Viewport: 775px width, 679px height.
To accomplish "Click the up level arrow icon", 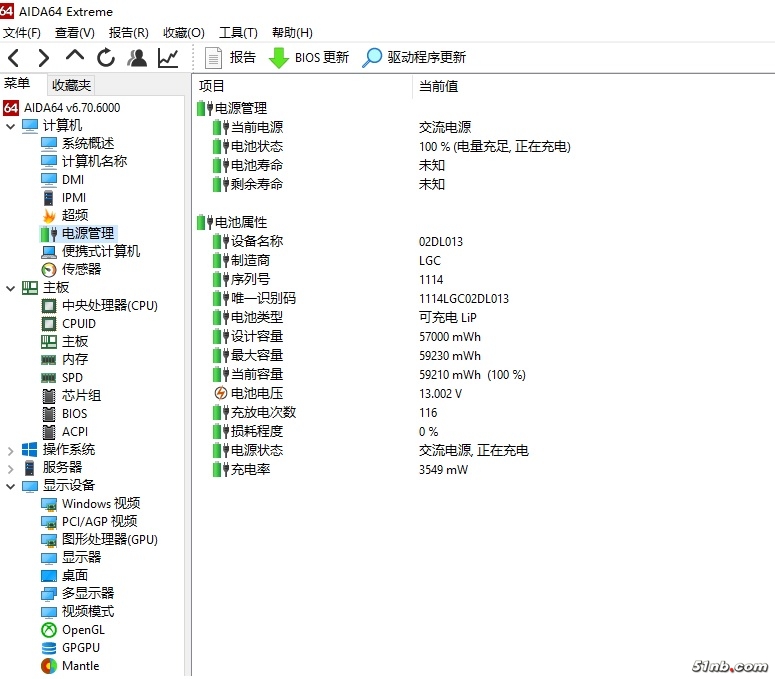I will pos(75,58).
